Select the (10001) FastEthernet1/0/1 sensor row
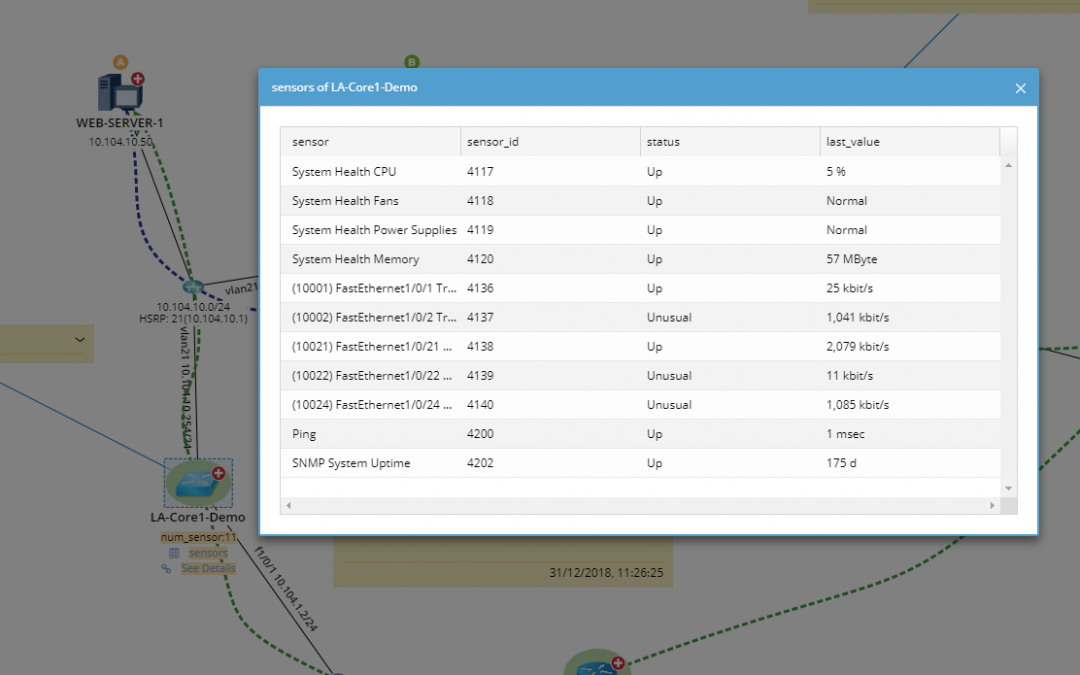This screenshot has height=675, width=1080. [x=640, y=288]
